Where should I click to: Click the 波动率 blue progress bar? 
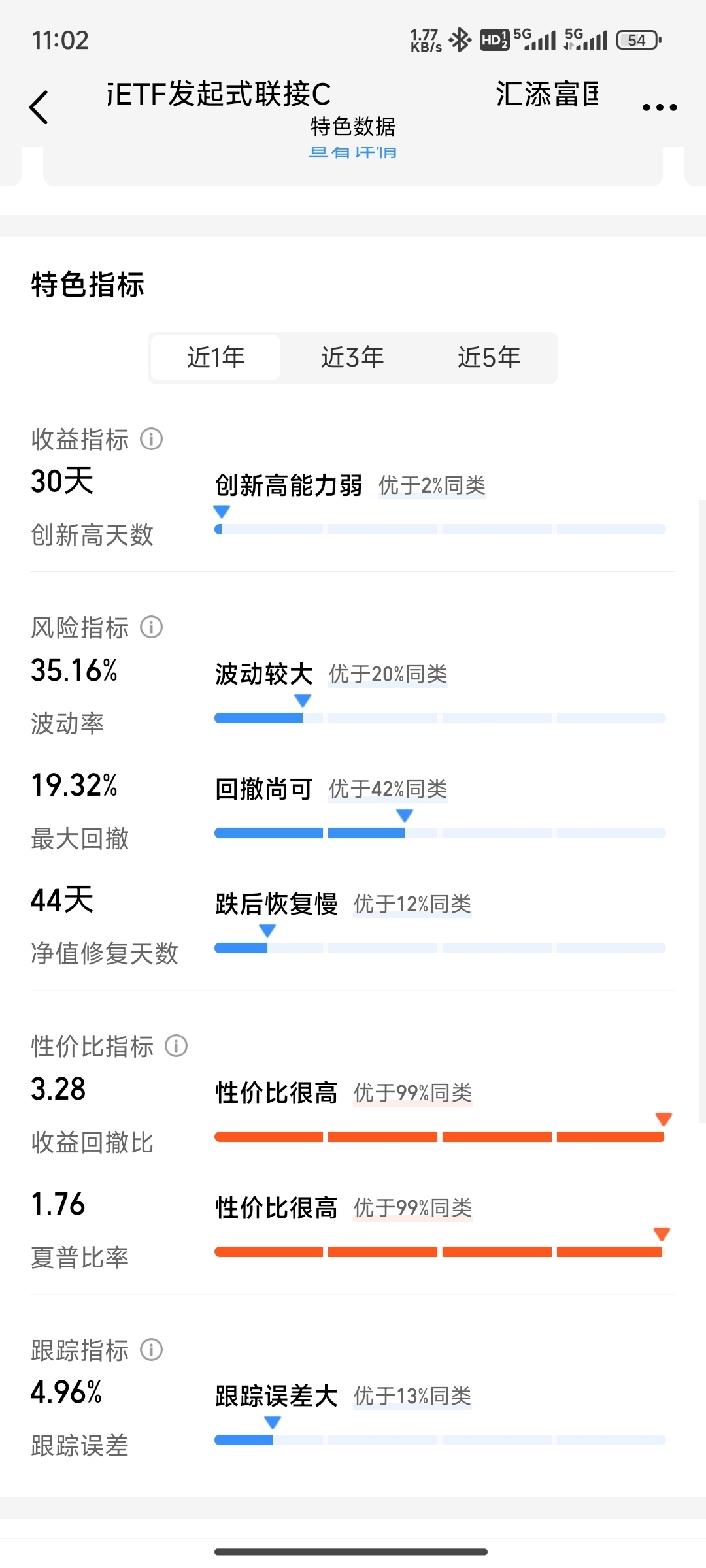pyautogui.click(x=440, y=718)
